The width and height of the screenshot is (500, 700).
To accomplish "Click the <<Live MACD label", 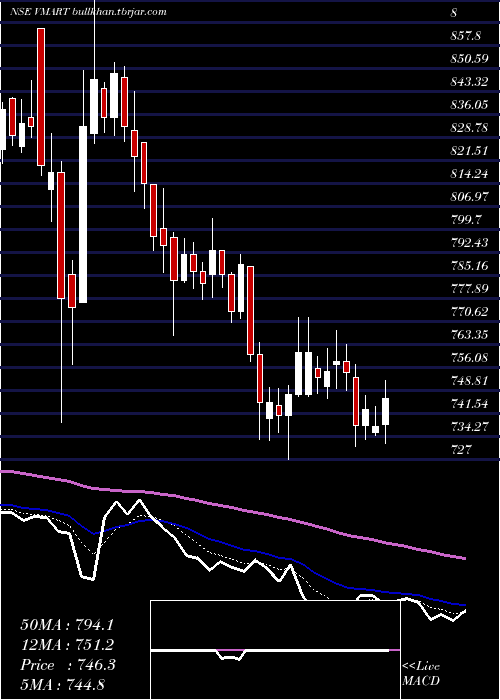I will (x=421, y=674).
